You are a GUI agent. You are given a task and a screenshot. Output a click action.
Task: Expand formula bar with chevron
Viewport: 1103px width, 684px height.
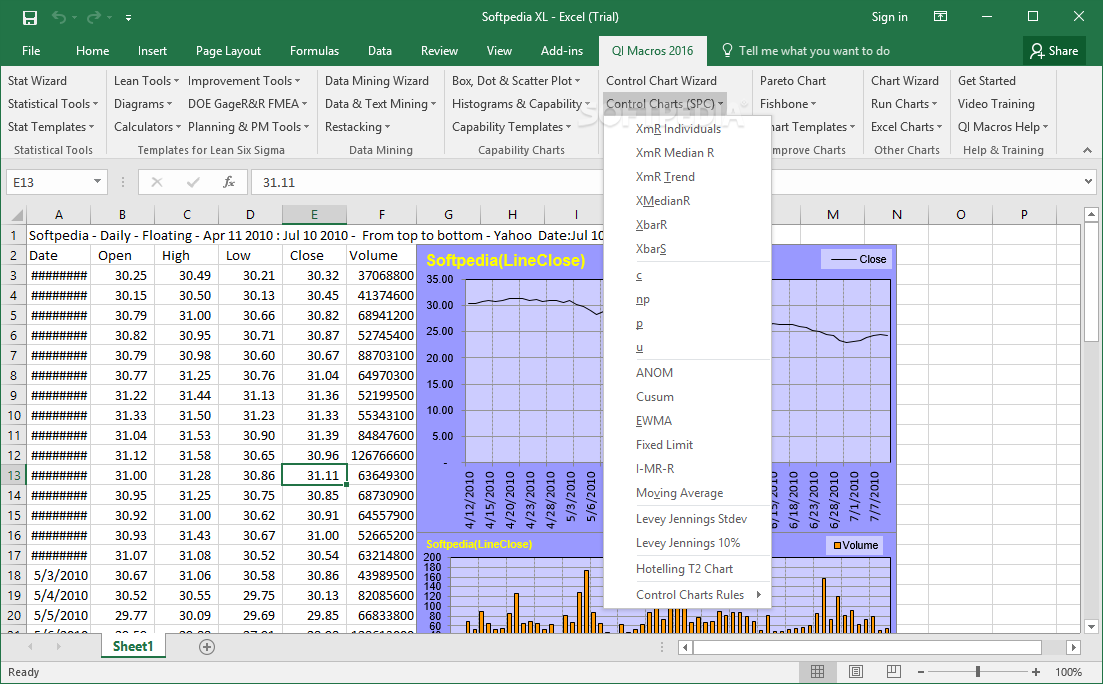(x=1089, y=182)
